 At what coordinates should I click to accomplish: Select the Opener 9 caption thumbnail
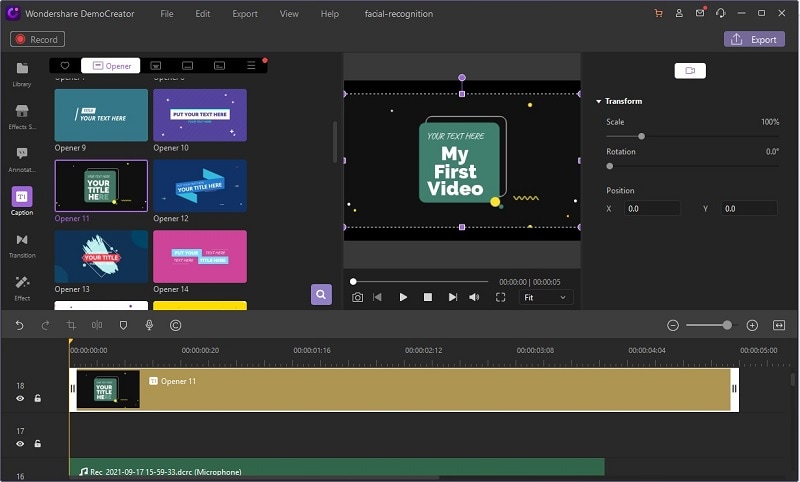101,115
